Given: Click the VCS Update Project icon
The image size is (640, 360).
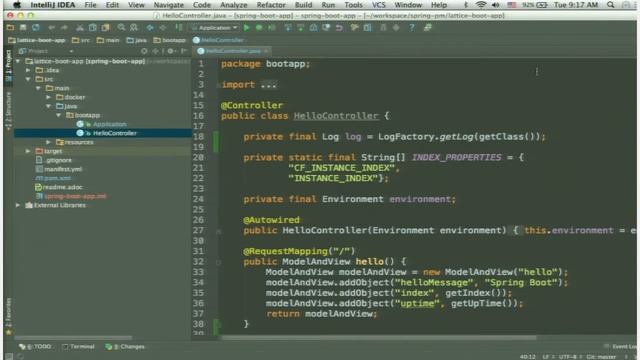Looking at the screenshot, I should tap(288, 28).
